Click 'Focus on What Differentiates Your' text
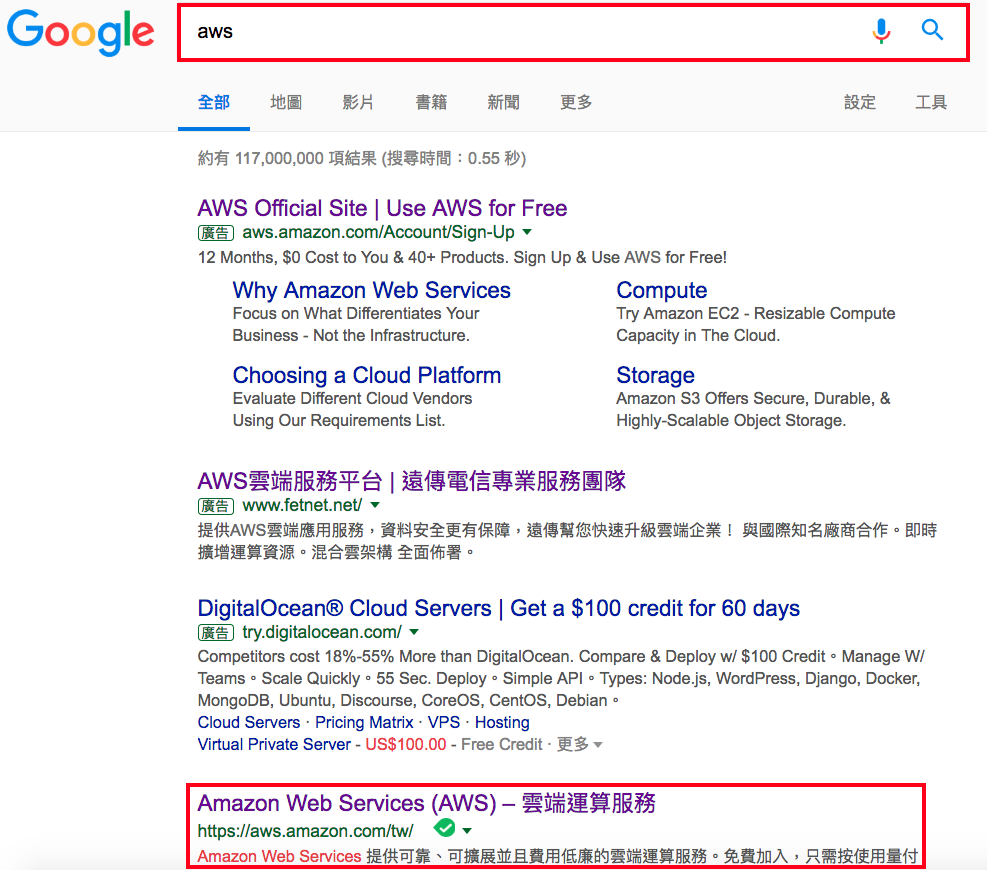This screenshot has width=987, height=870. [356, 314]
